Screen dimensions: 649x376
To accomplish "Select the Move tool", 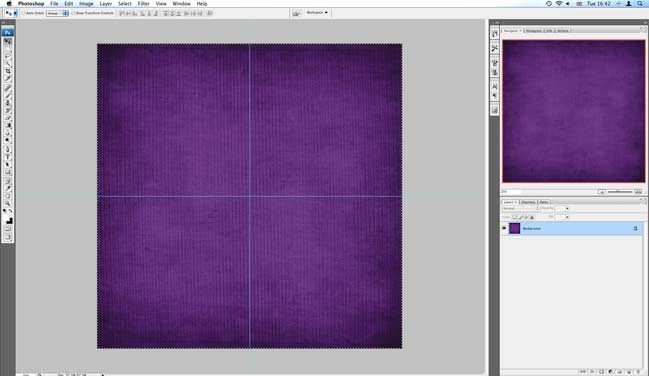I will [x=8, y=41].
